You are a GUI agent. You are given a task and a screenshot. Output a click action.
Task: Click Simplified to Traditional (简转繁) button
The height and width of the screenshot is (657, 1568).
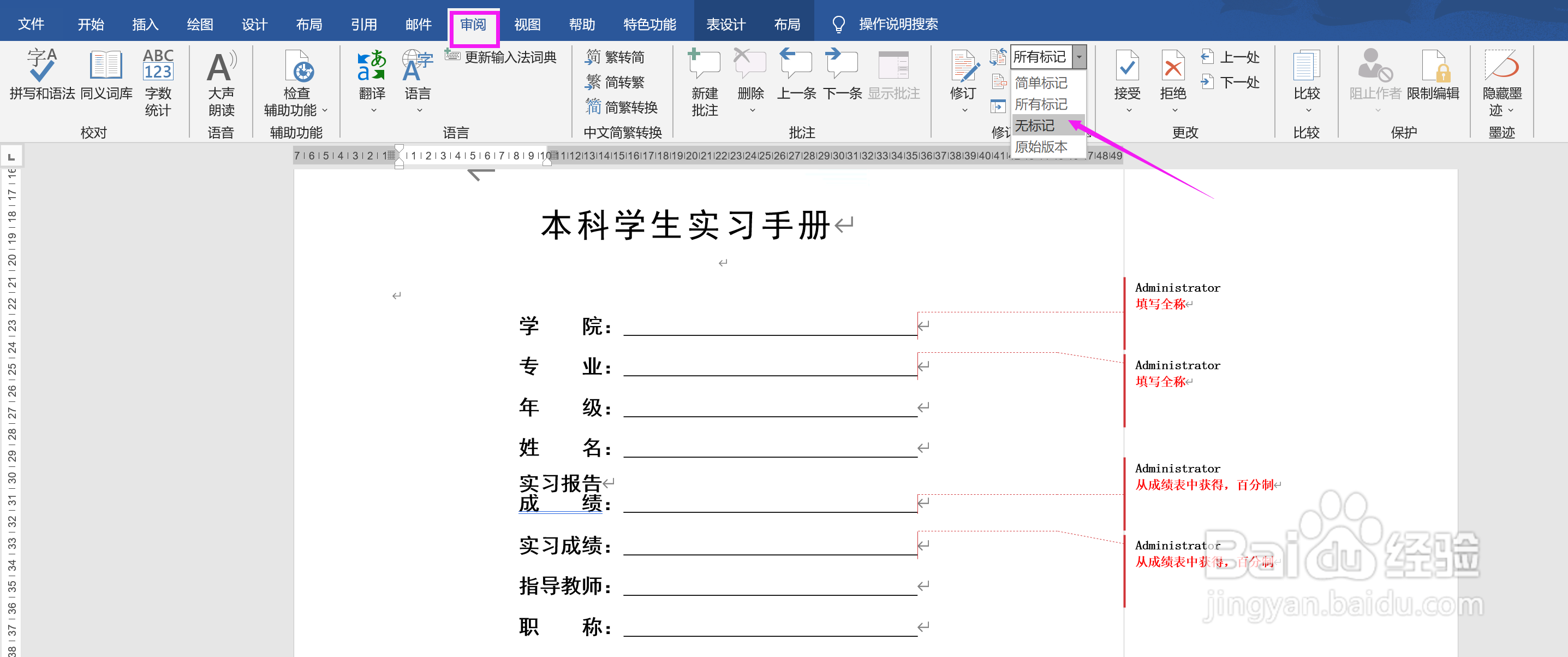[615, 82]
